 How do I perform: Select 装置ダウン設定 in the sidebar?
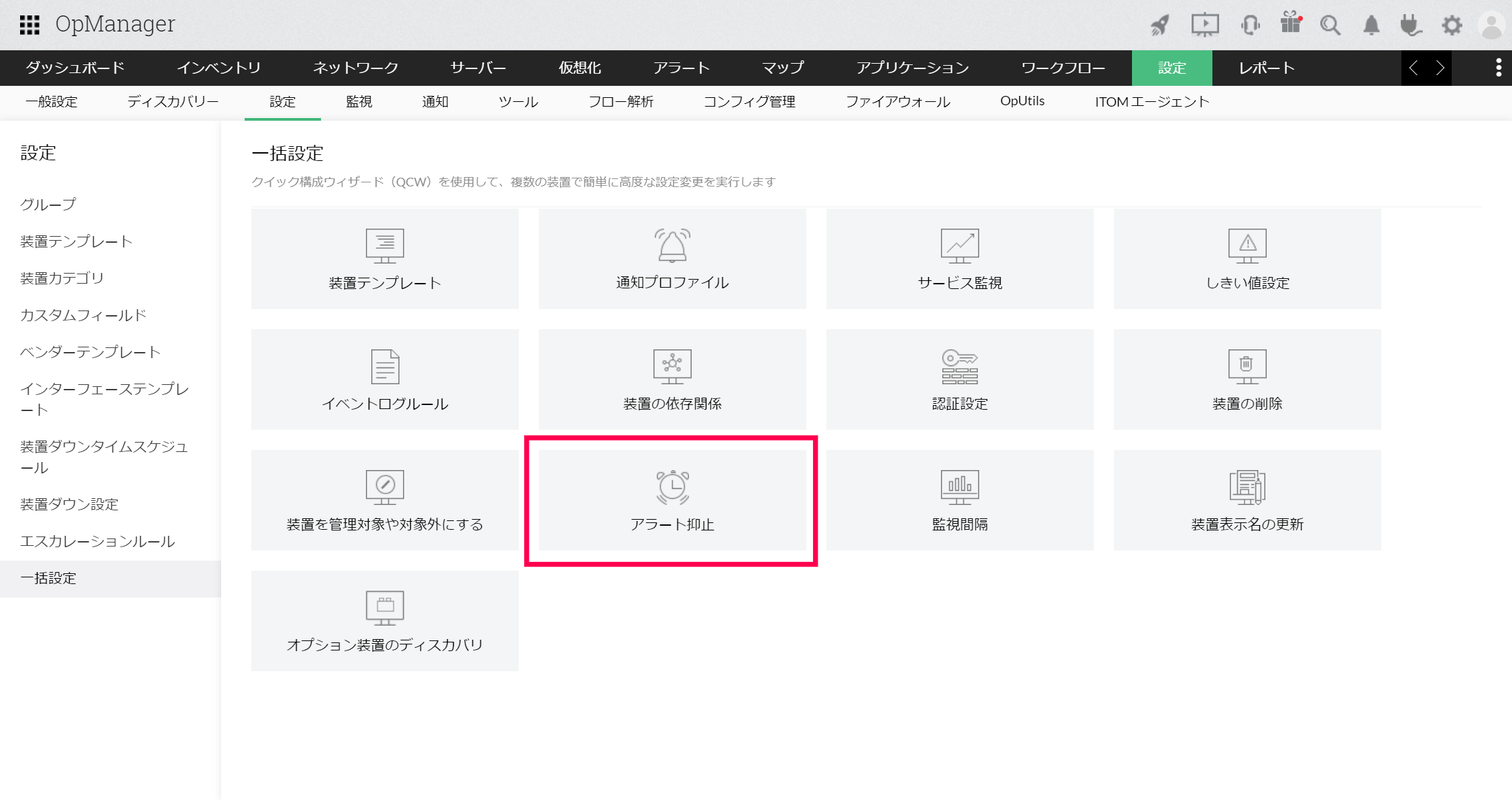coord(69,504)
